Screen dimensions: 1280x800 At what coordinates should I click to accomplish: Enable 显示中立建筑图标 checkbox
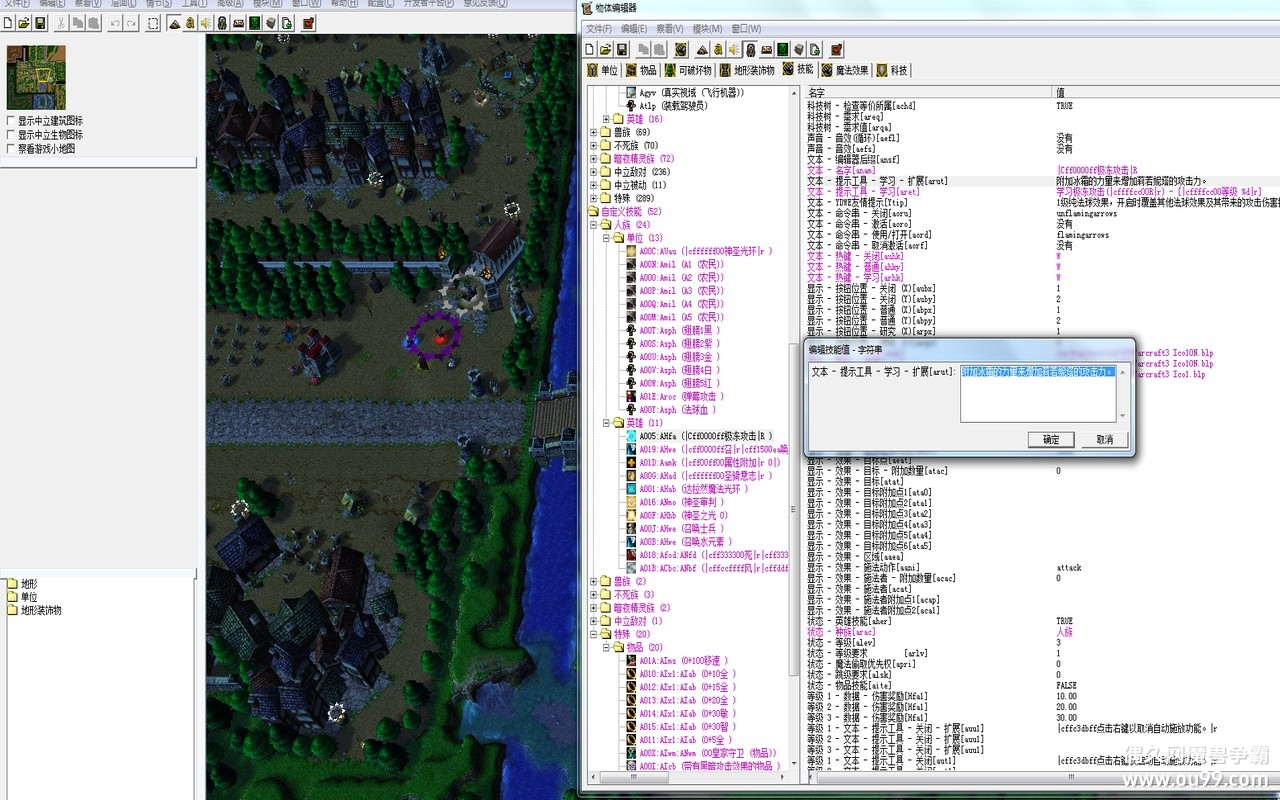pyautogui.click(x=11, y=121)
